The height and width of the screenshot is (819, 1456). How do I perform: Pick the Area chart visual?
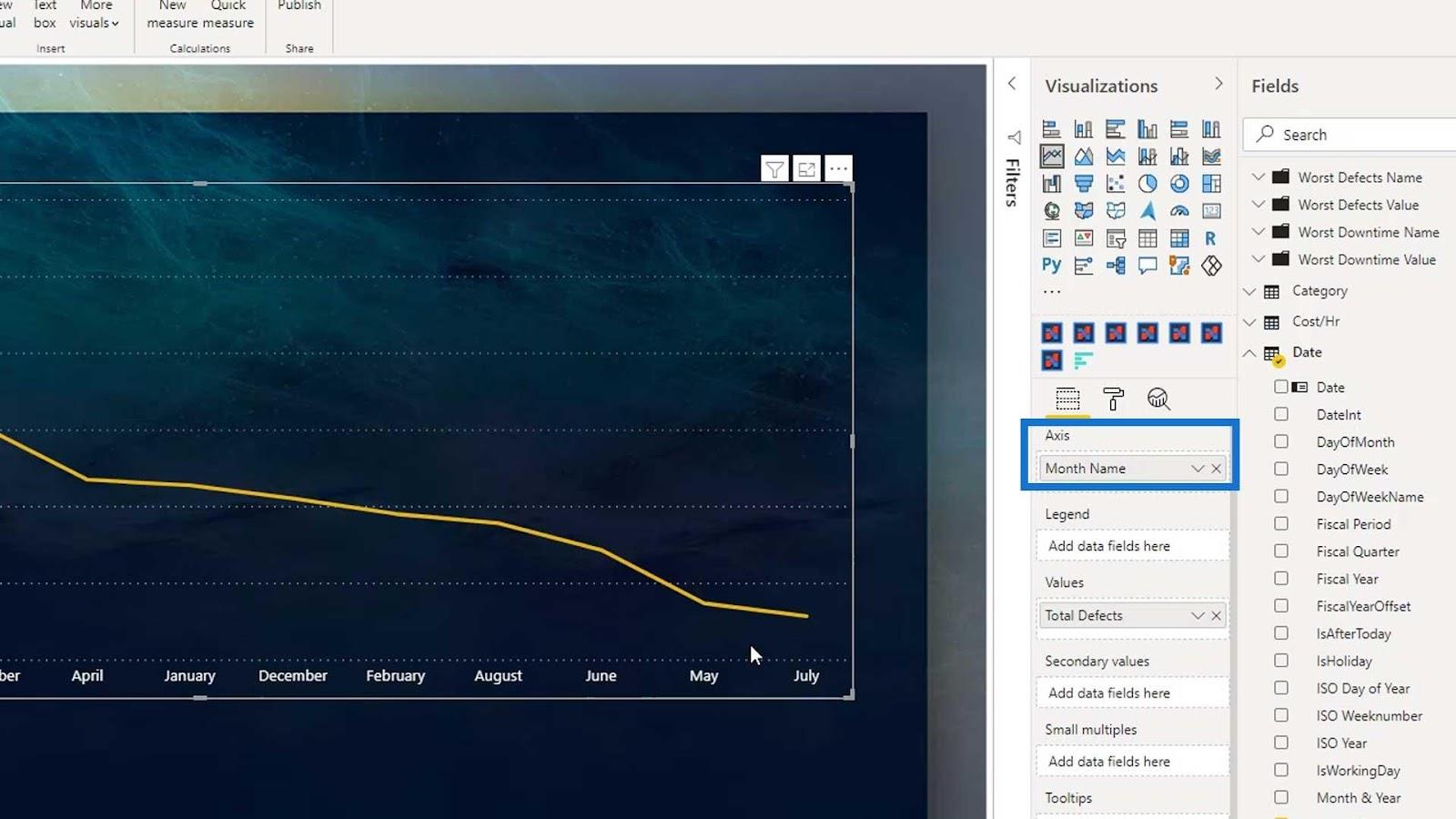click(x=1083, y=157)
